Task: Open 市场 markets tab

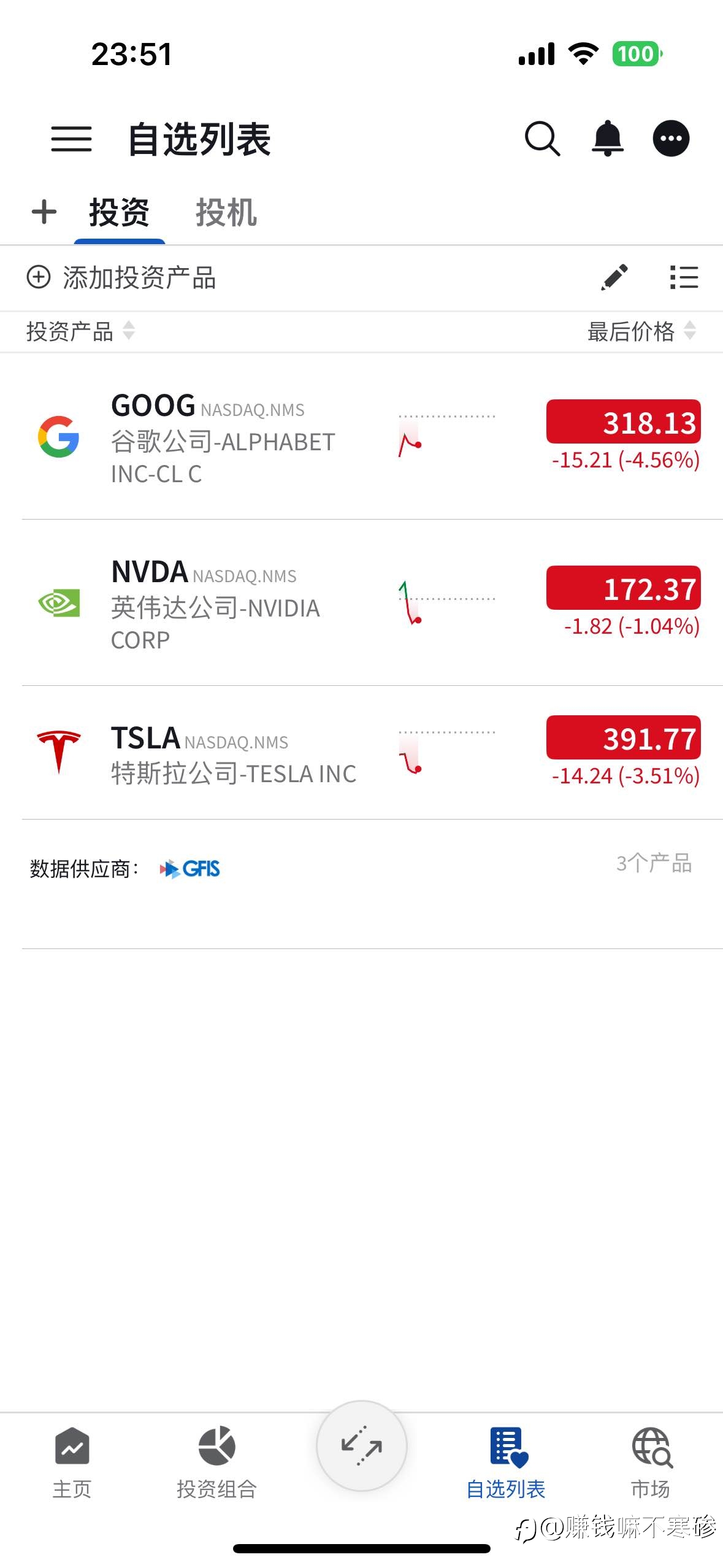Action: pos(651,1461)
